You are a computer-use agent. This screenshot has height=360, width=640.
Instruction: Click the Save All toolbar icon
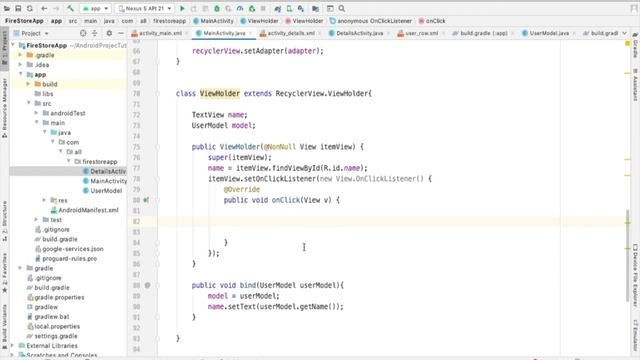18,8
